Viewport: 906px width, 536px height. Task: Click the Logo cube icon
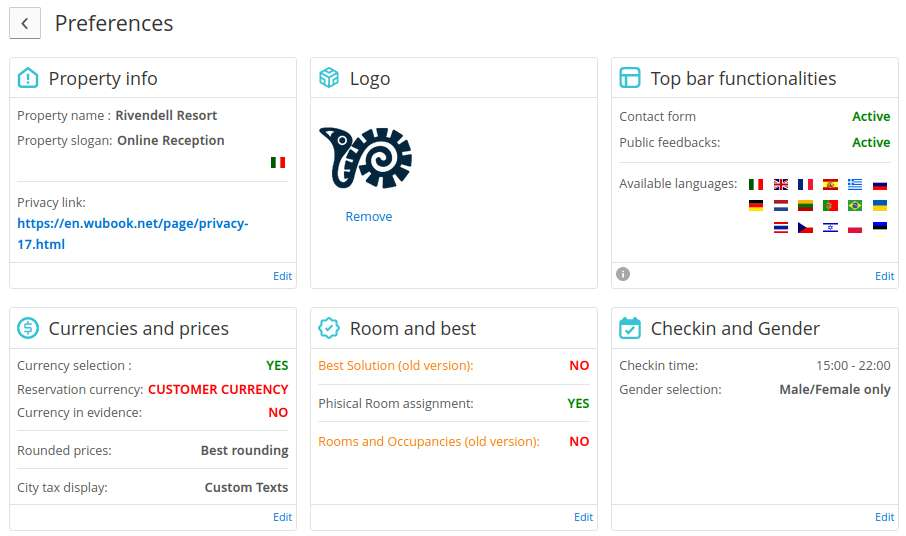(x=329, y=78)
